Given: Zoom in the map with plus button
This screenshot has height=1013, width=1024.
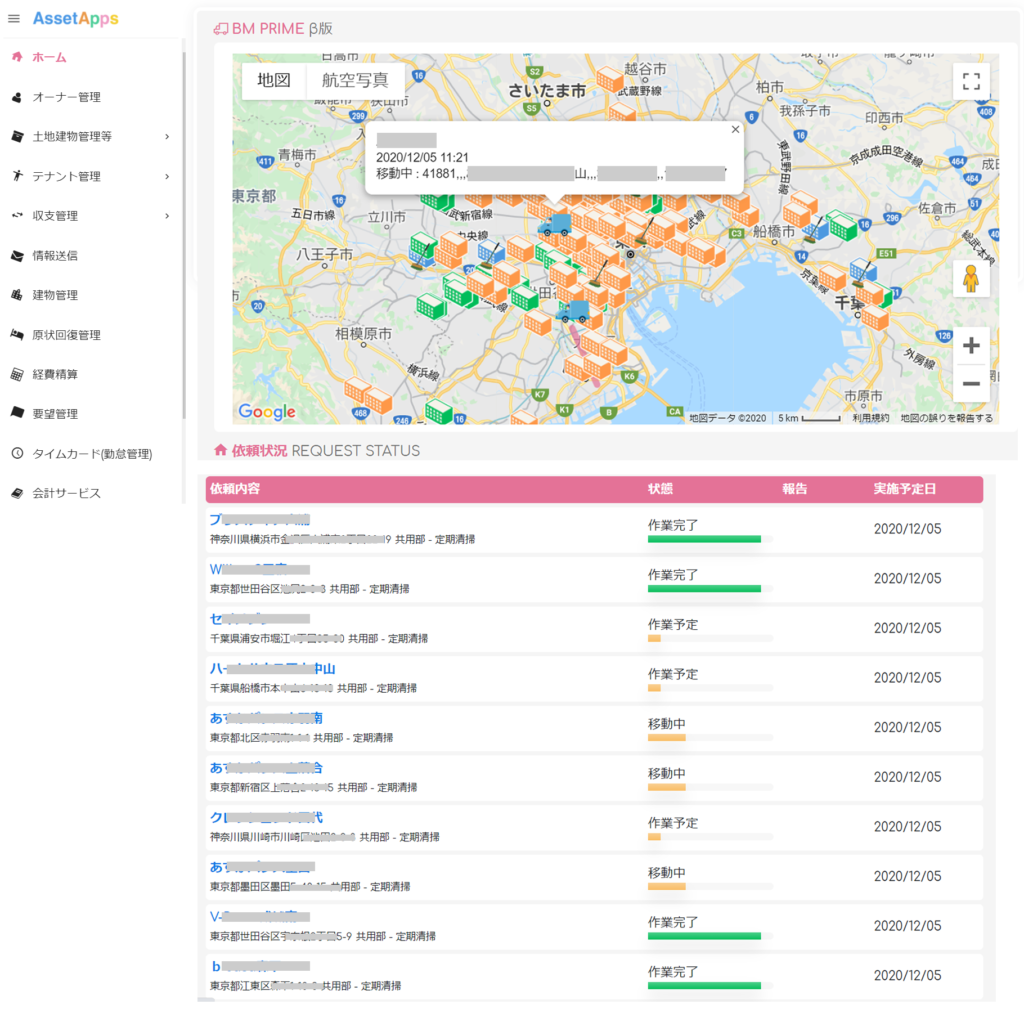Looking at the screenshot, I should 971,346.
